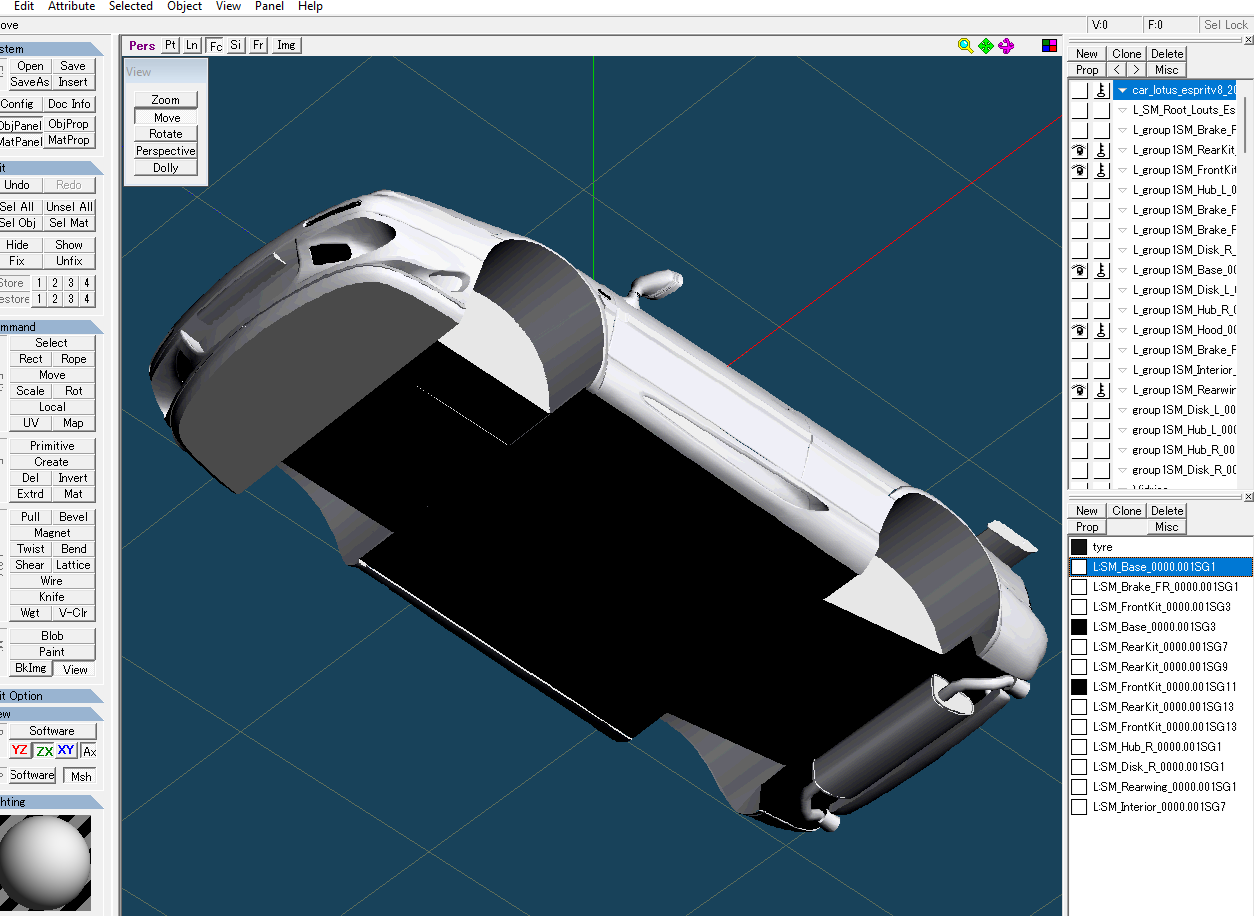Screen dimensions: 1254x916
Task: Toggle visibility of L_group1SM_Base object
Action: coord(1079,270)
